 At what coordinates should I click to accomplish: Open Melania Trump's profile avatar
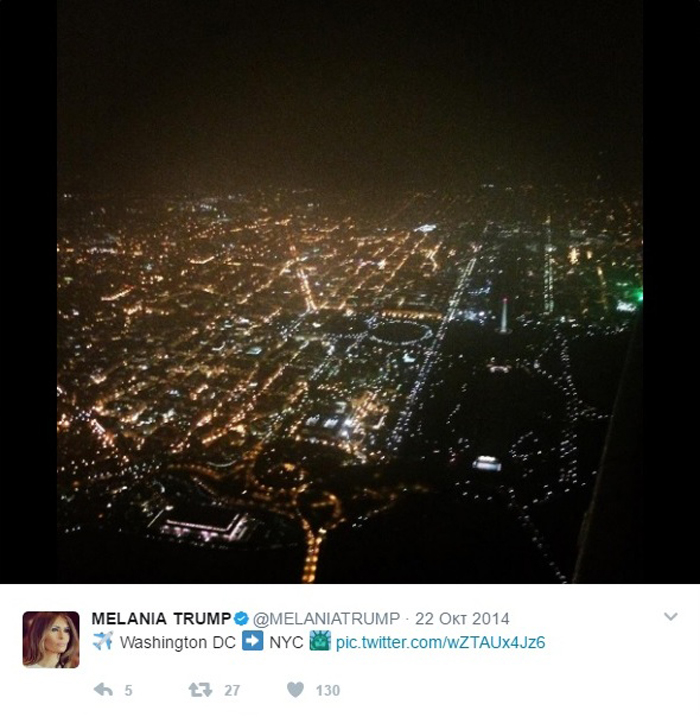[x=51, y=640]
